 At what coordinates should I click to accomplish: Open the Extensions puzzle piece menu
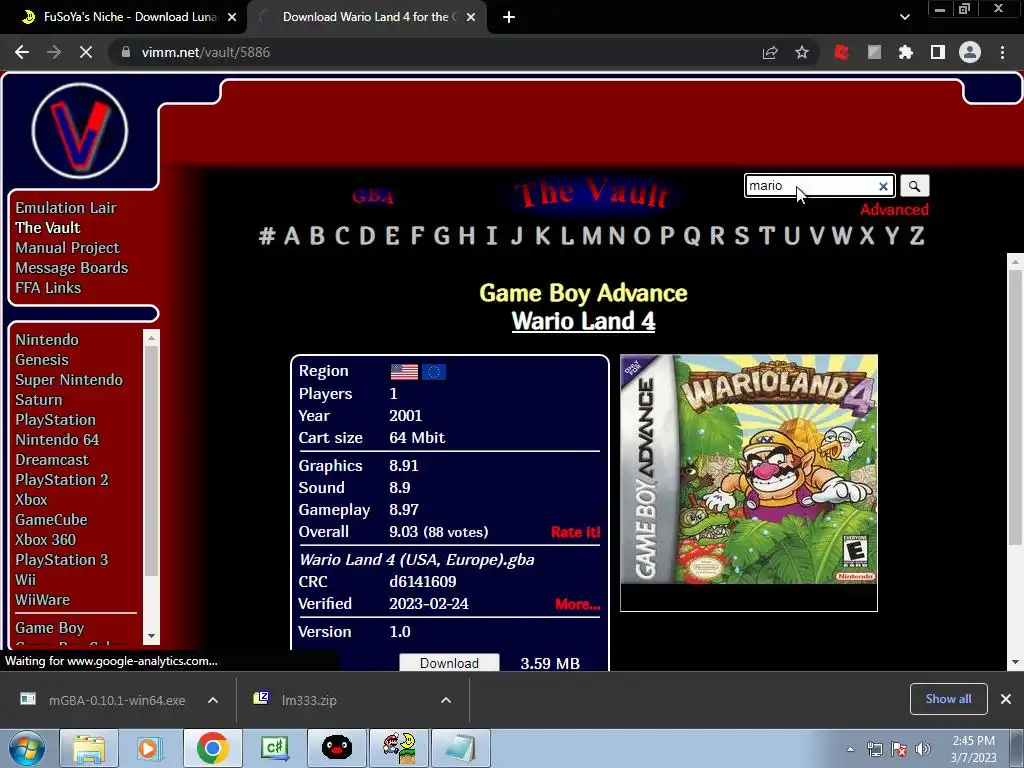[906, 52]
